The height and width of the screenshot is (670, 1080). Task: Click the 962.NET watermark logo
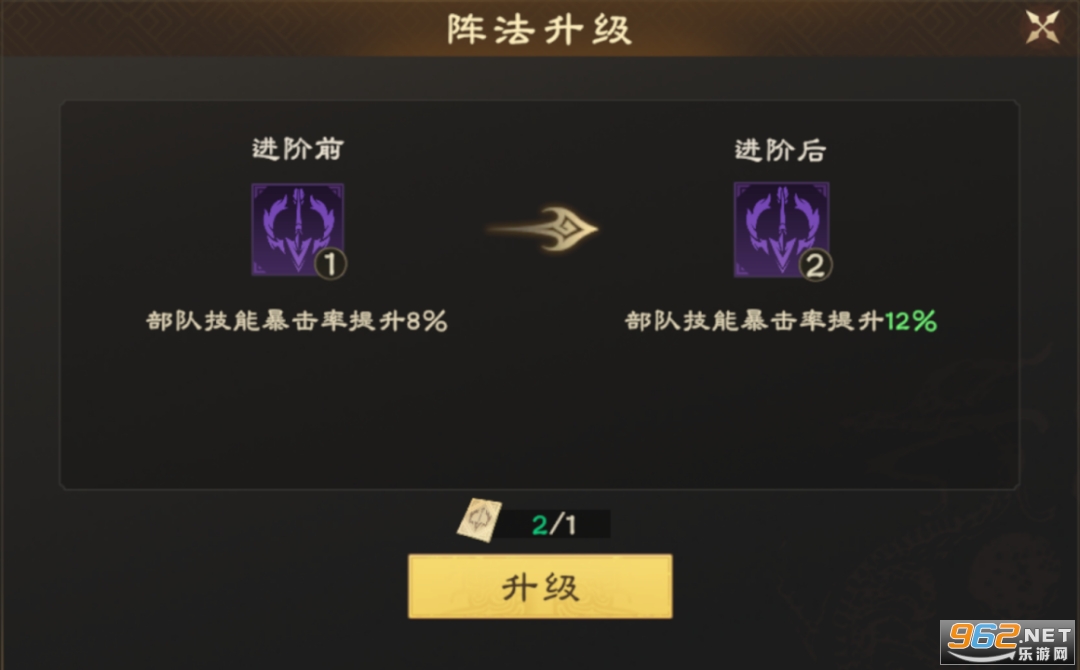[1010, 636]
